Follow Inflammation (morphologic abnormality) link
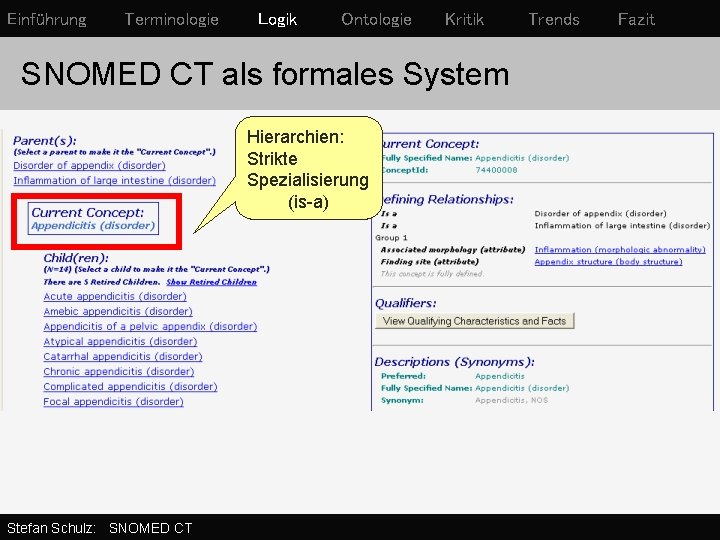This screenshot has height=540, width=720. 620,249
